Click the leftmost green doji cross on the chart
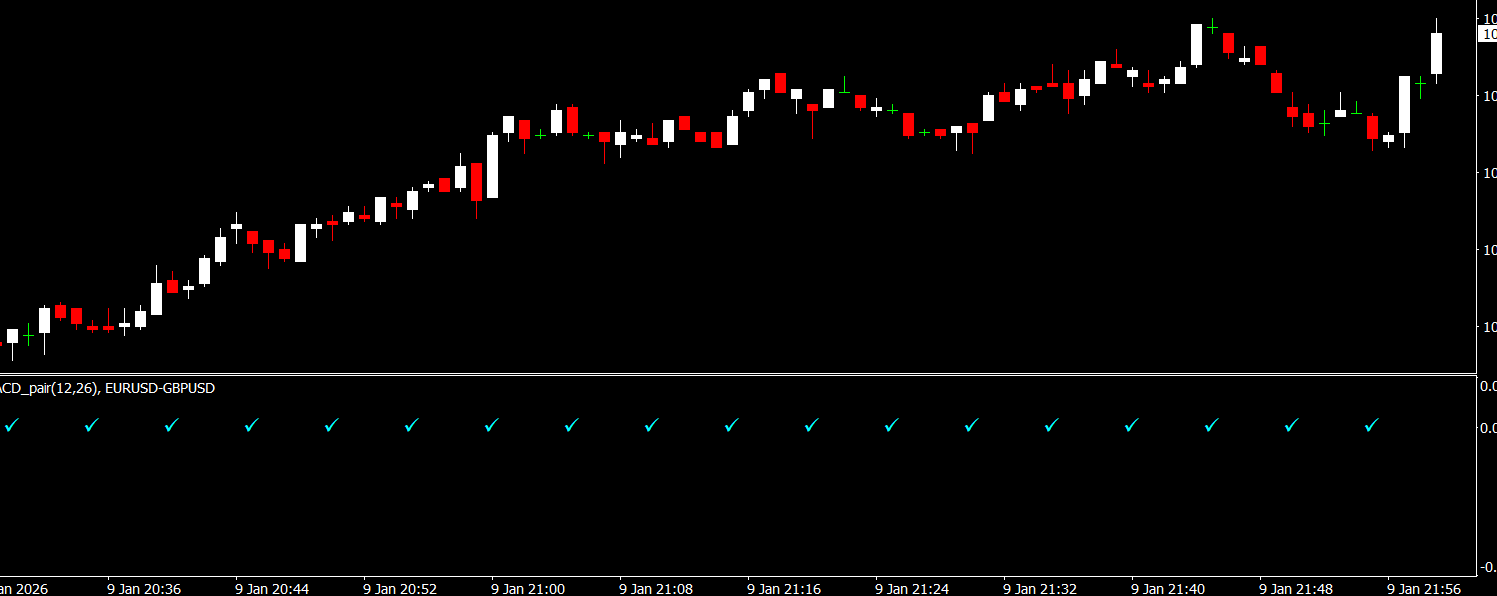 pyautogui.click(x=28, y=336)
